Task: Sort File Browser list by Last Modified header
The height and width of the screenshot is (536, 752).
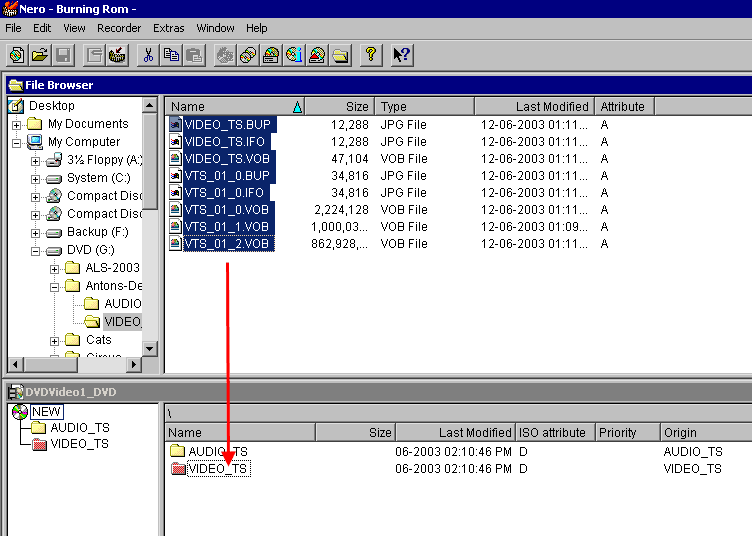Action: pos(535,106)
